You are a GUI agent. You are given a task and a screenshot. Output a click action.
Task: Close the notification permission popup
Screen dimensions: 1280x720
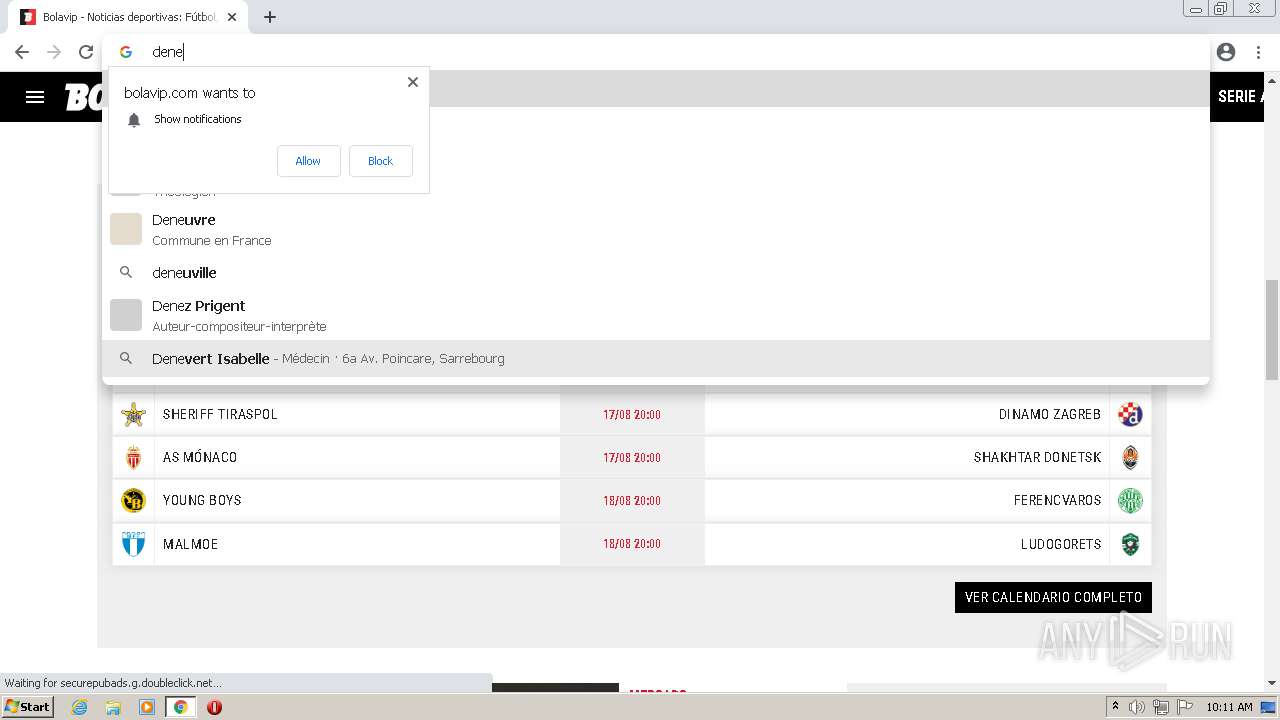click(412, 82)
